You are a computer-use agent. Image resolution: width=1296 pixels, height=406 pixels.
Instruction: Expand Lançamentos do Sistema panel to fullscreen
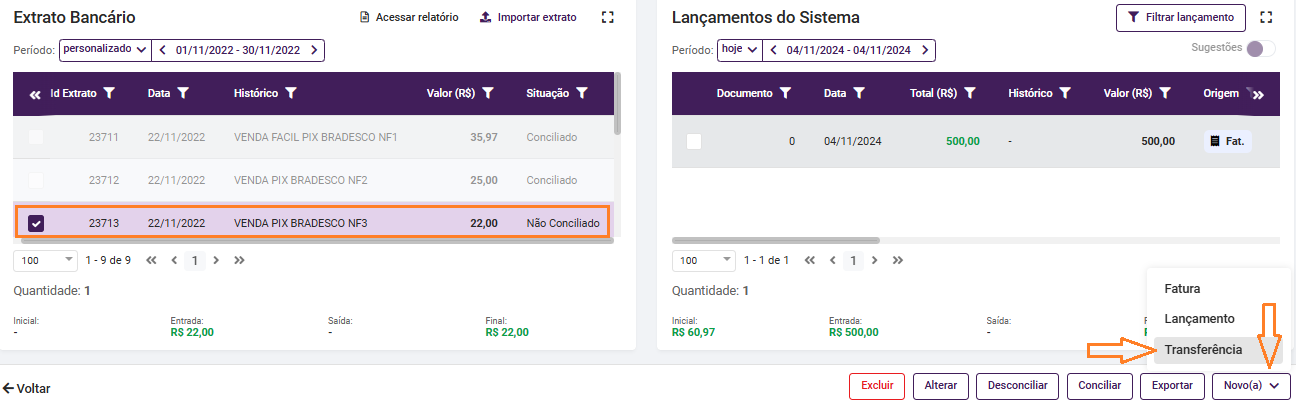pyautogui.click(x=1267, y=17)
